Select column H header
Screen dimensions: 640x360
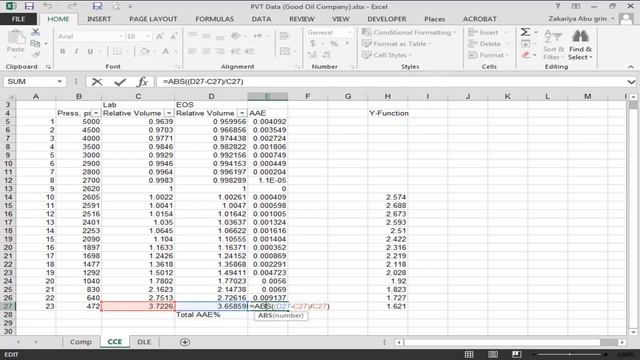(387, 96)
